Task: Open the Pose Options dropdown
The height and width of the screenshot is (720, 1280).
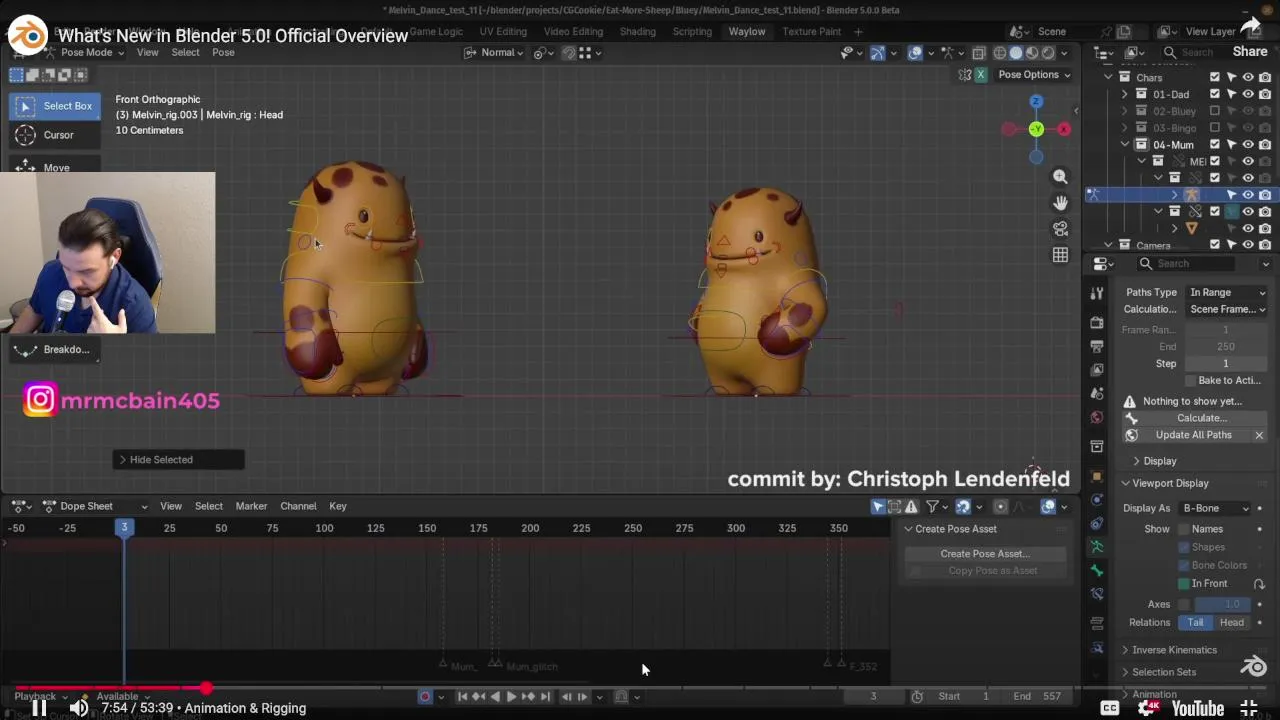Action: click(x=1033, y=75)
